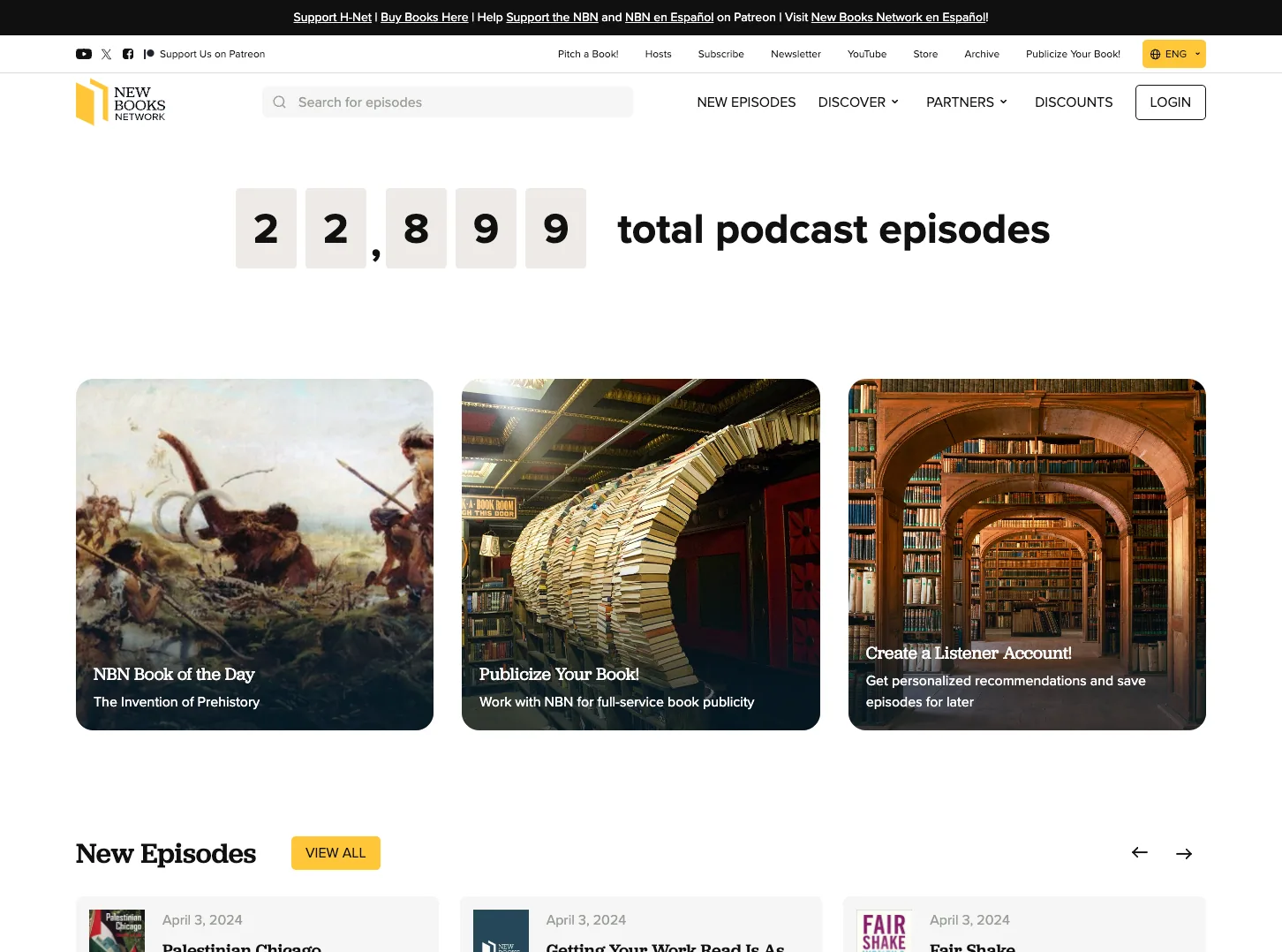The width and height of the screenshot is (1282, 952).
Task: Click the globe language icon
Action: pyautogui.click(x=1155, y=54)
